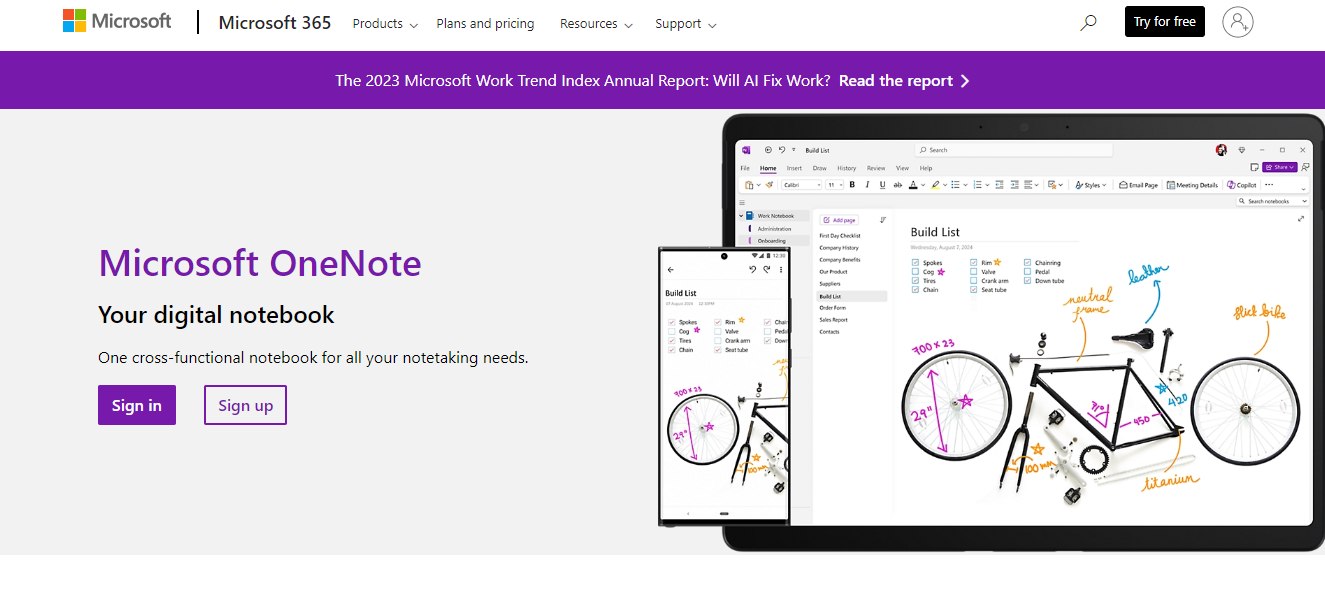Open the website search magnifier icon
1325x593 pixels.
point(1088,22)
